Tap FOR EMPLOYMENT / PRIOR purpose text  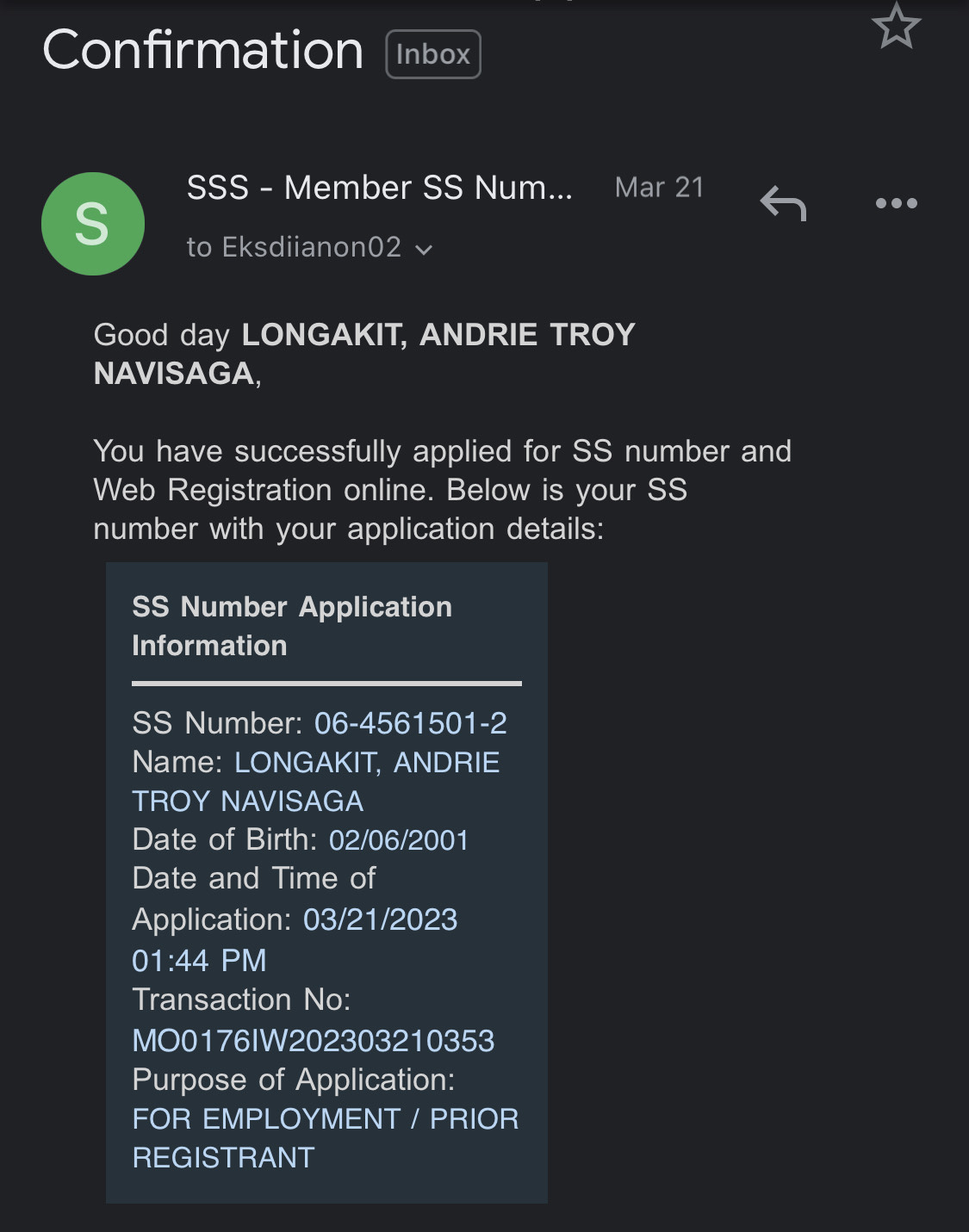[x=325, y=1118]
